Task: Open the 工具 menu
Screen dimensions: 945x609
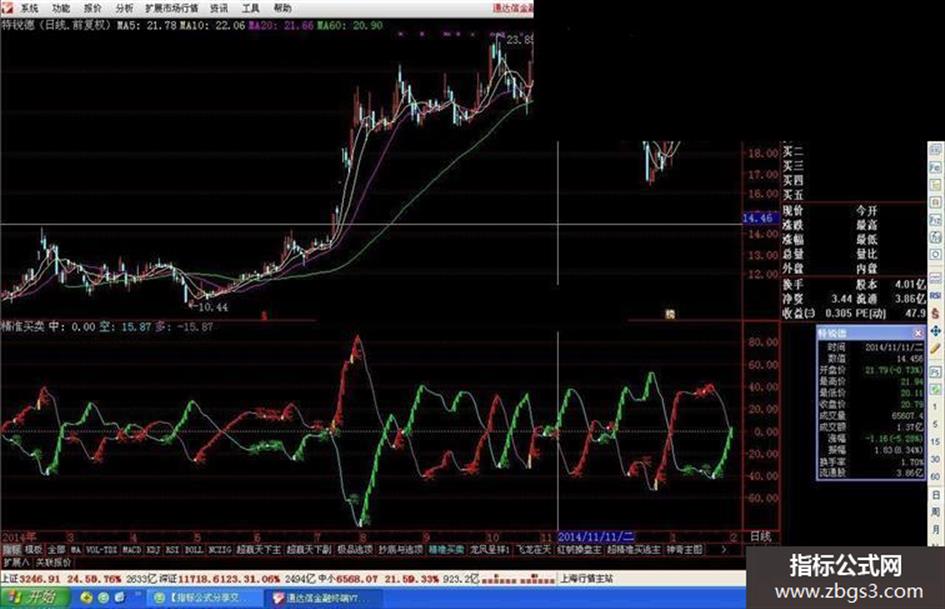Action: click(250, 8)
